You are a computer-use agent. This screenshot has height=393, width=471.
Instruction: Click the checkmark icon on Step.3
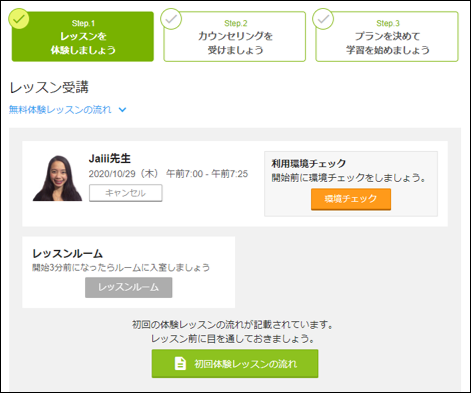pyautogui.click(x=323, y=19)
